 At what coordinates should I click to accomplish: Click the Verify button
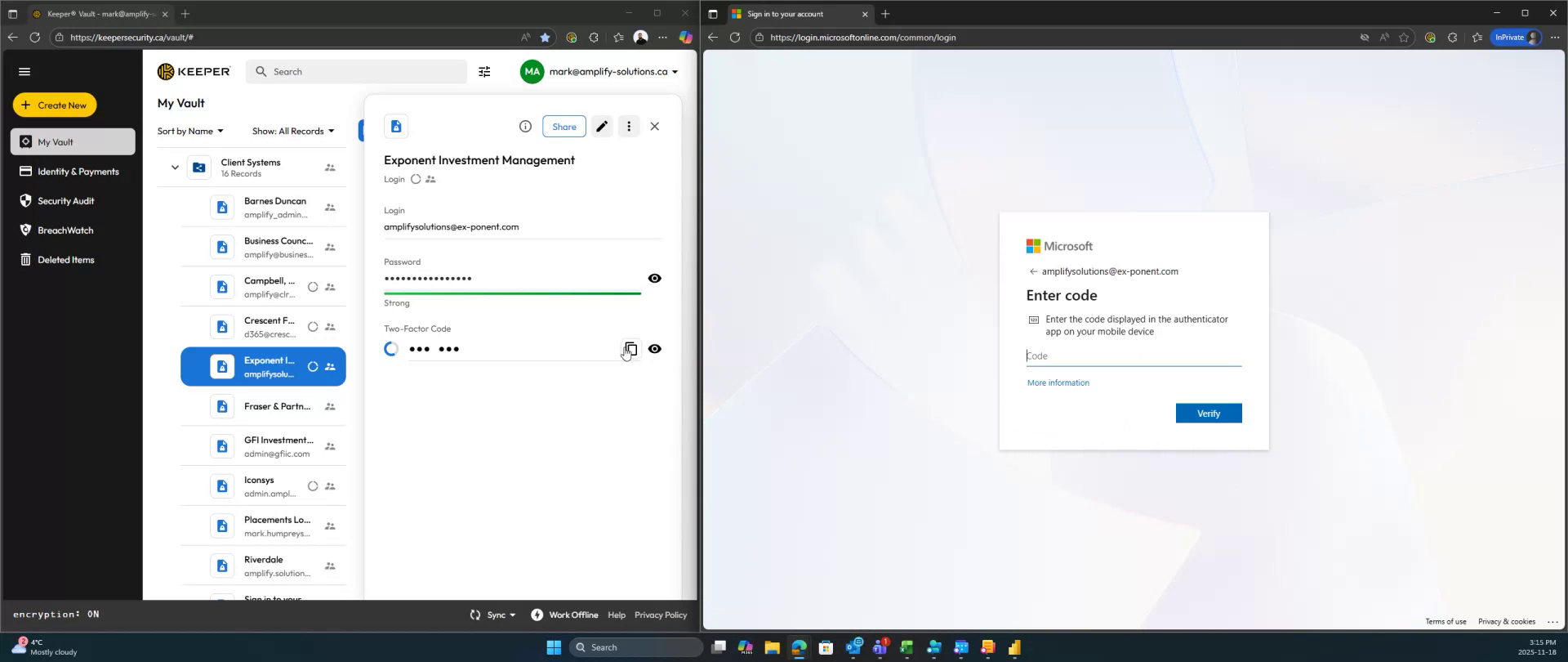point(1209,414)
